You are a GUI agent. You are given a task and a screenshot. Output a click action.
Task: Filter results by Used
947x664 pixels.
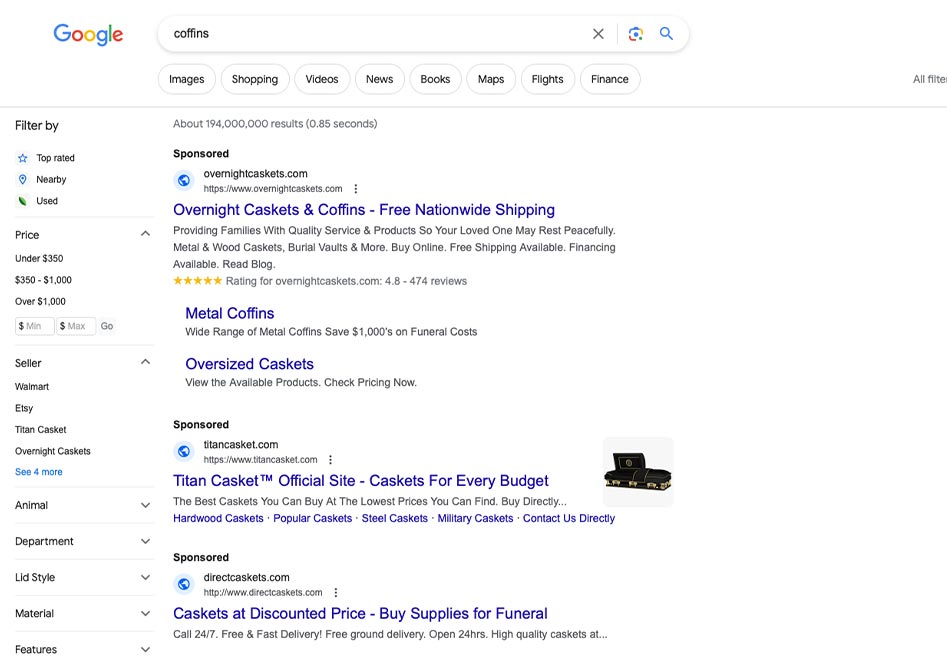tap(47, 201)
